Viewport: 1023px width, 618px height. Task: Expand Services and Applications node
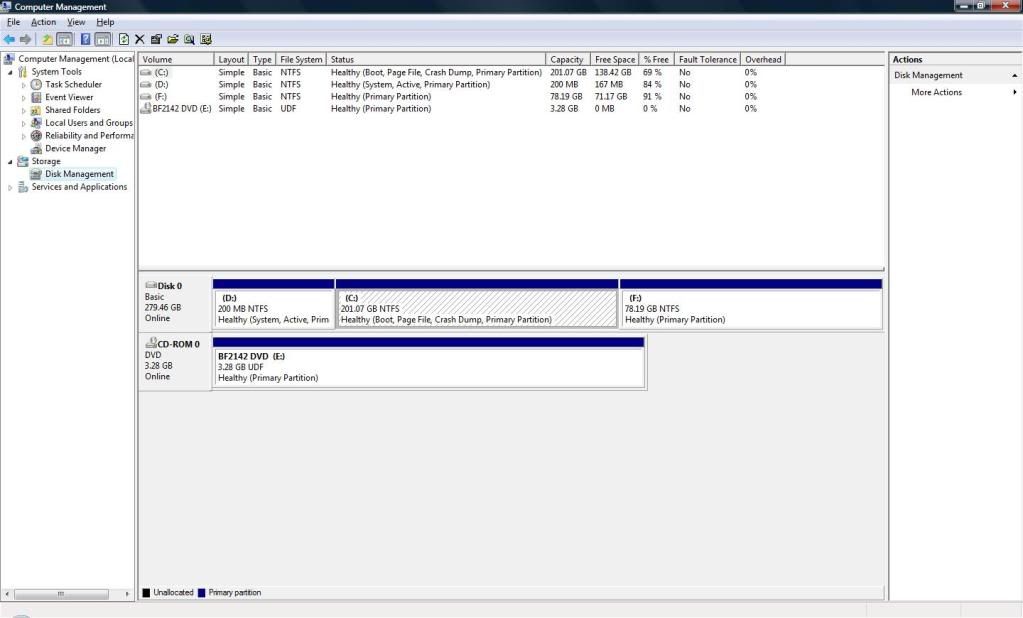11,187
